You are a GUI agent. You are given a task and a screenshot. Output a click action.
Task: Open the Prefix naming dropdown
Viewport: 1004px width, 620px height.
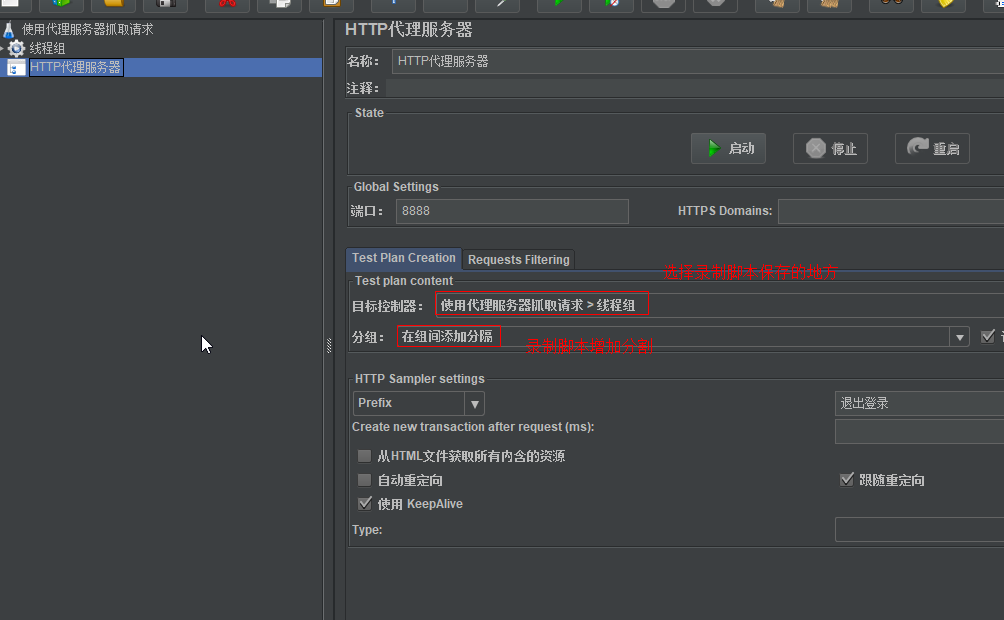point(474,403)
